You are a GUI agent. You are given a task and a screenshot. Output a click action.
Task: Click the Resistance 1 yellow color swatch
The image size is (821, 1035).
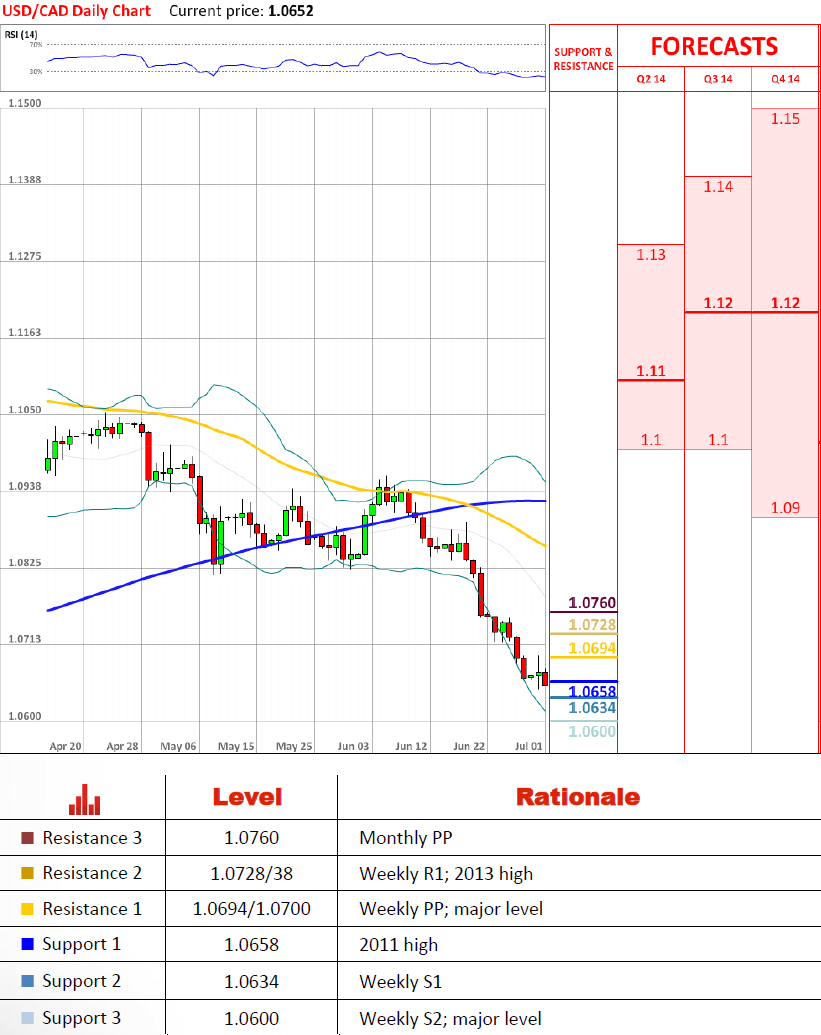point(27,909)
